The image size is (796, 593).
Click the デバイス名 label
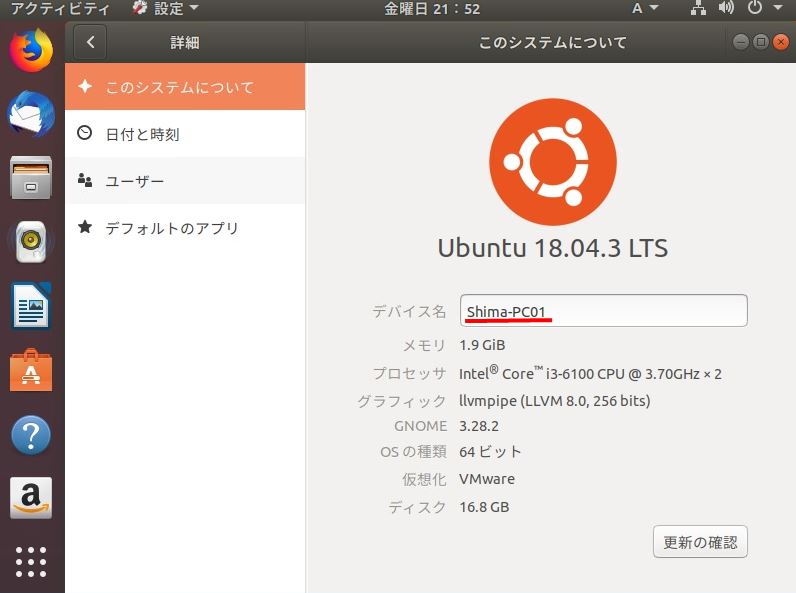(409, 311)
